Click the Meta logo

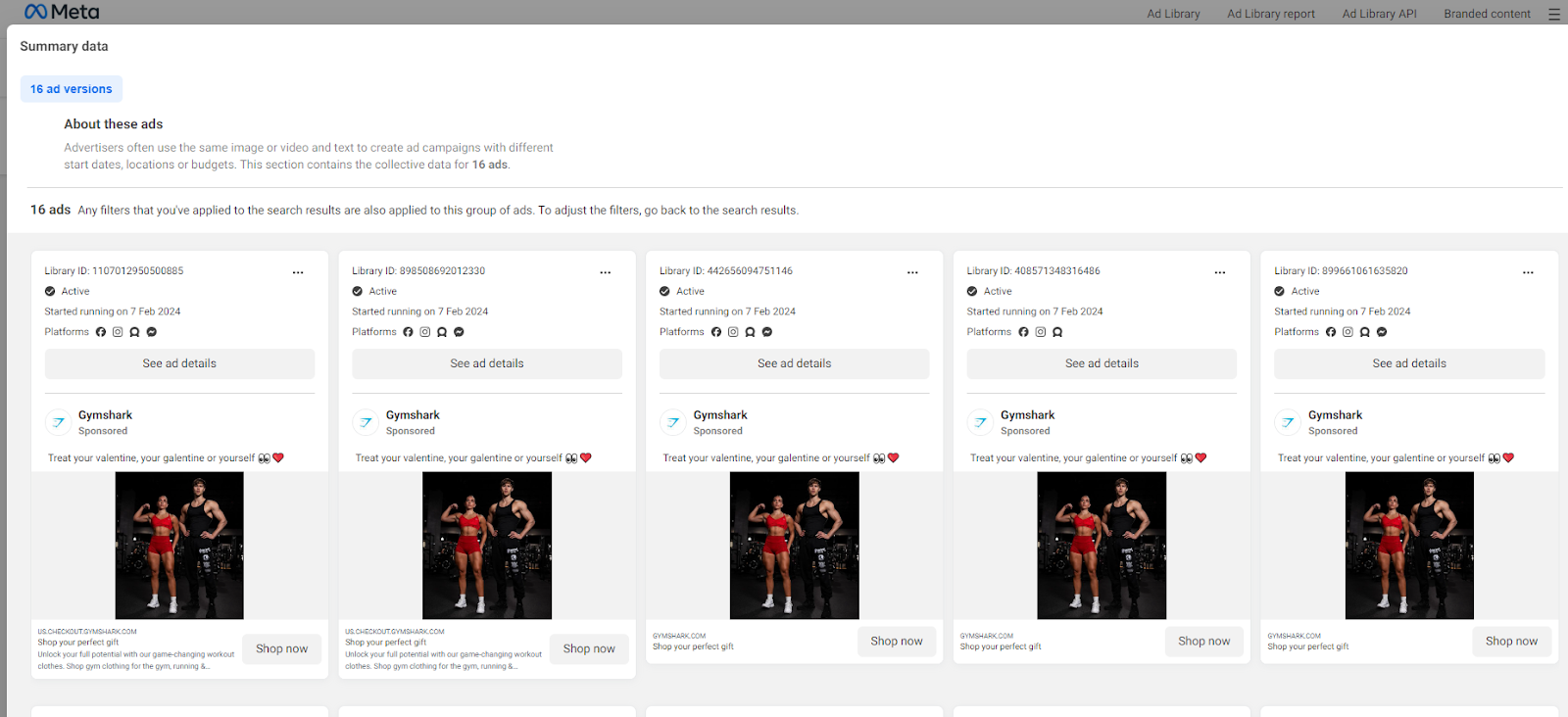62,12
